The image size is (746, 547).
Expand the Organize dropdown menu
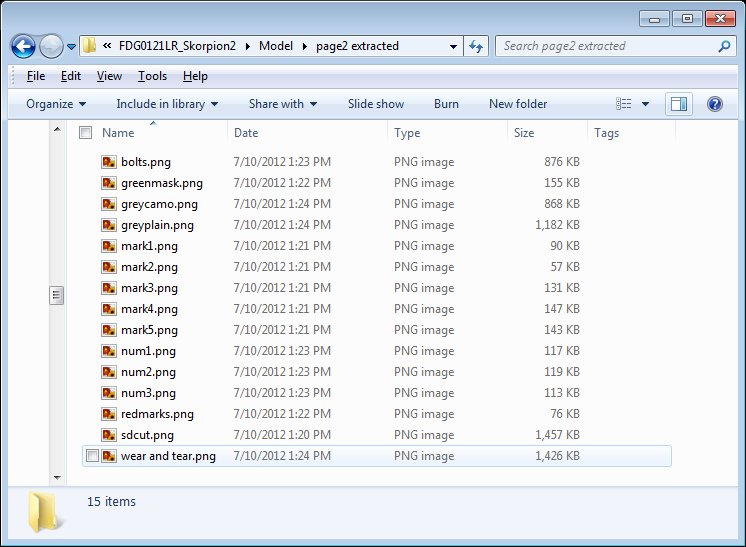pyautogui.click(x=56, y=104)
